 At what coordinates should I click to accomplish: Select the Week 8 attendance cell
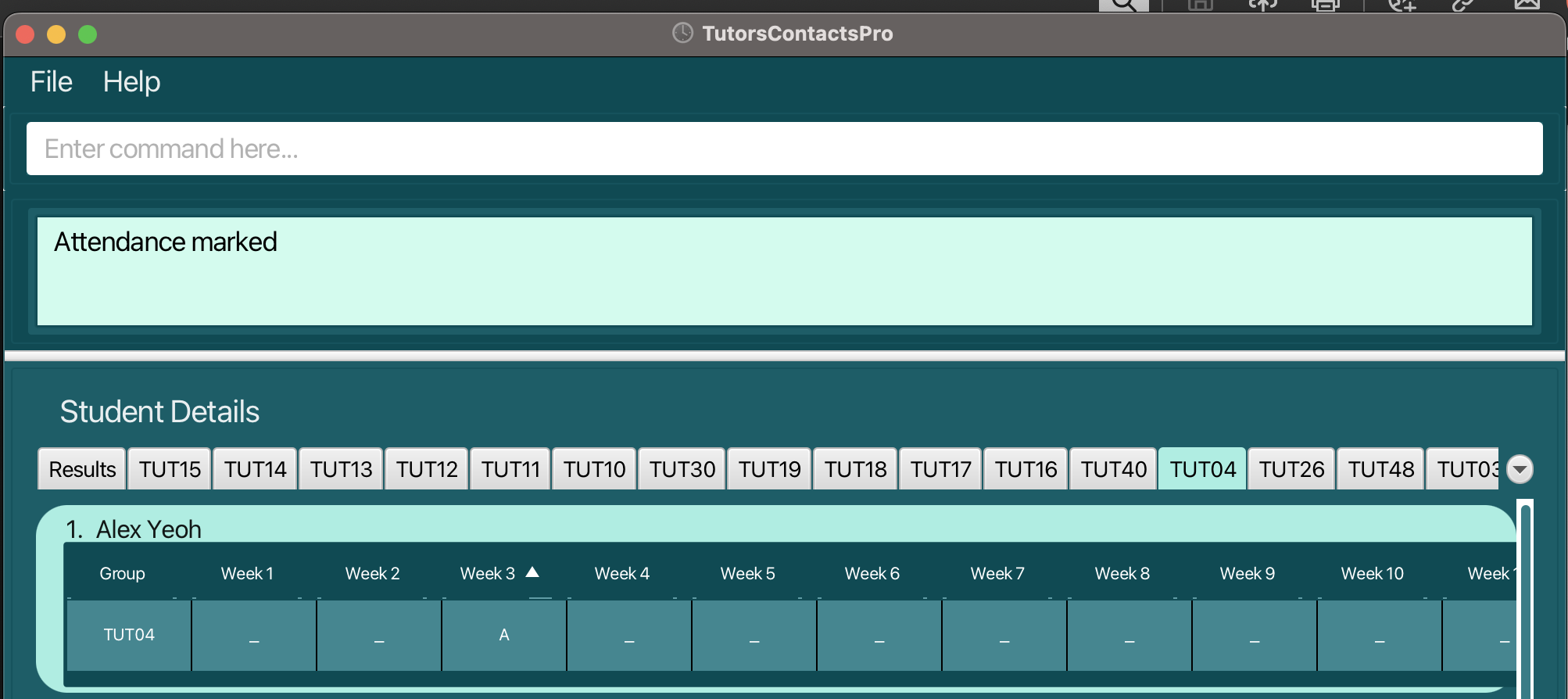pos(1129,635)
